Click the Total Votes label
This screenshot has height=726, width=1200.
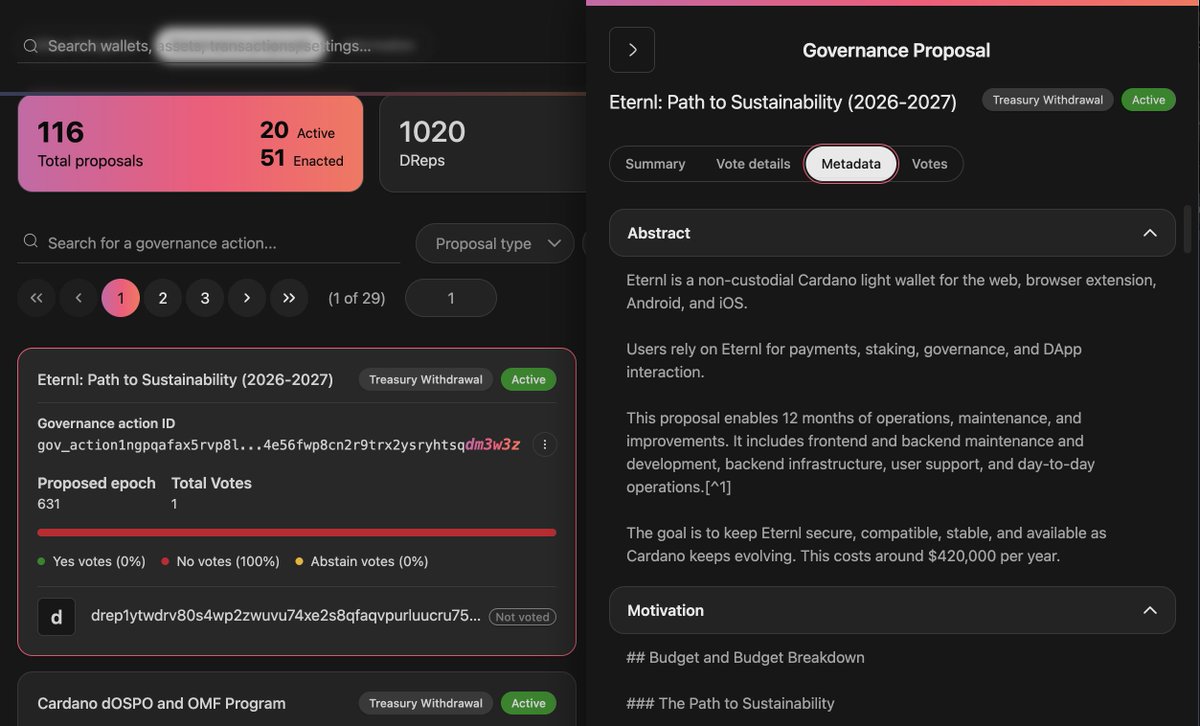pyautogui.click(x=211, y=483)
